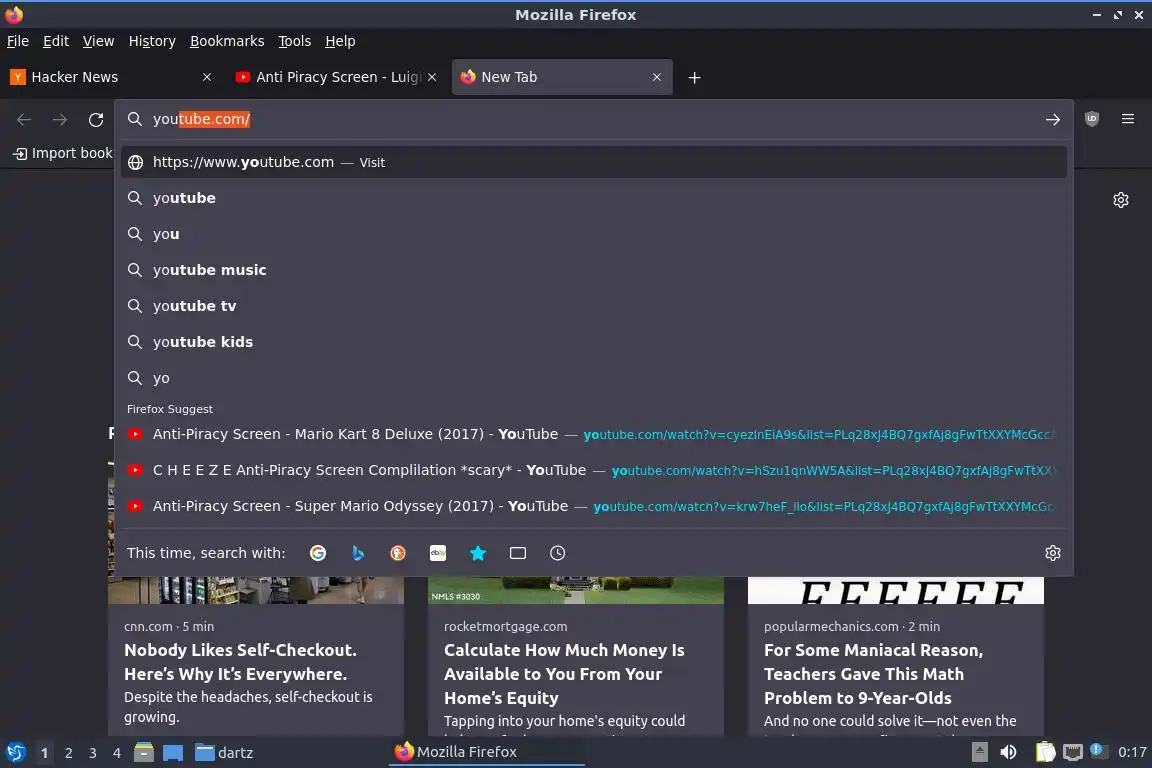
Task: Open Calculate How Much Money article
Action: click(x=564, y=674)
